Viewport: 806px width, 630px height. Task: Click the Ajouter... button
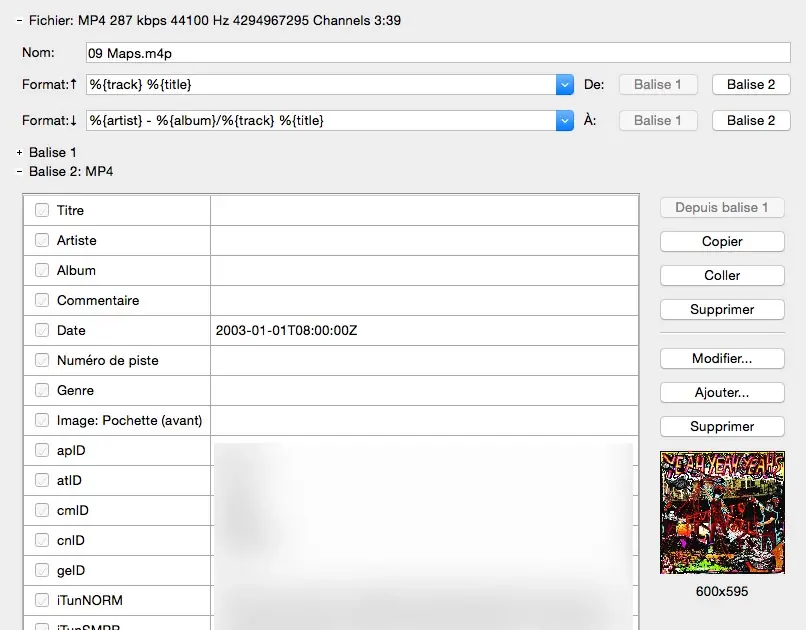coord(721,392)
